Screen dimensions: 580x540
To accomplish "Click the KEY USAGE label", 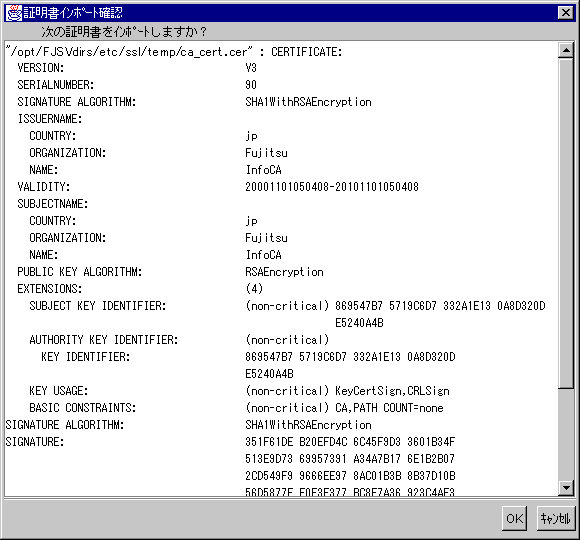I will click(x=59, y=391).
